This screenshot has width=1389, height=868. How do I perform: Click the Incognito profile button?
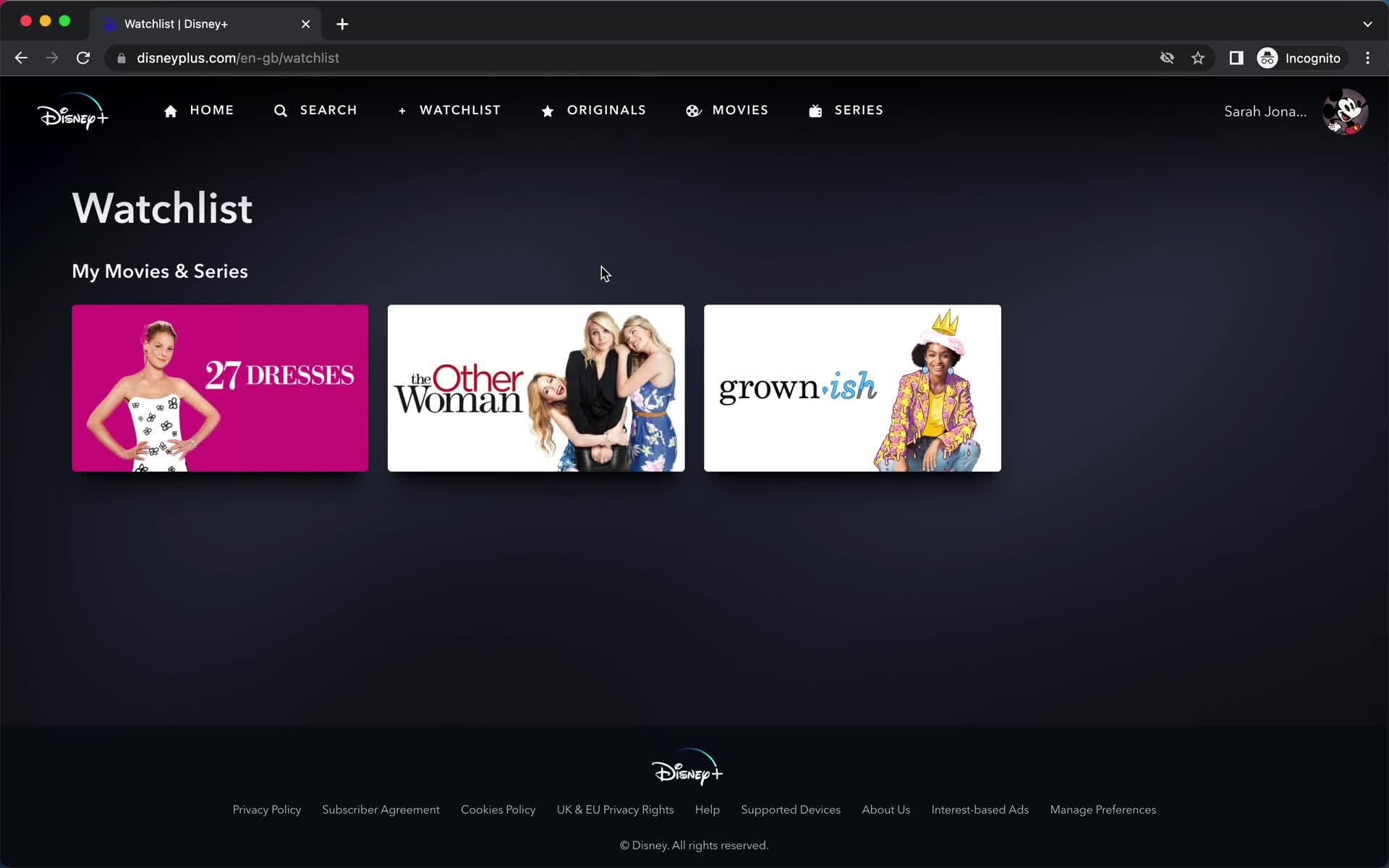[x=1300, y=58]
